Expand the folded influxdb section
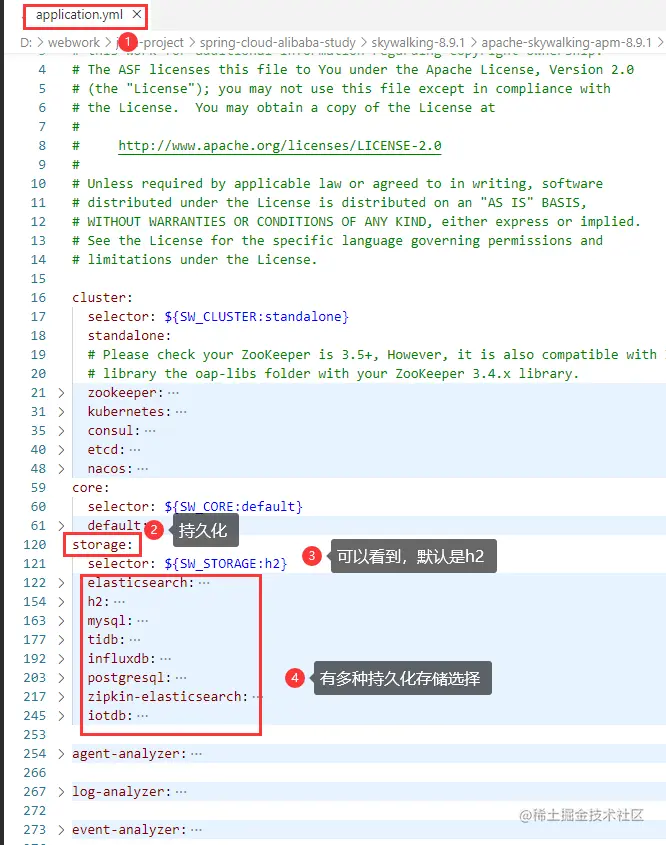Viewport: 666px width, 845px height. (x=61, y=659)
